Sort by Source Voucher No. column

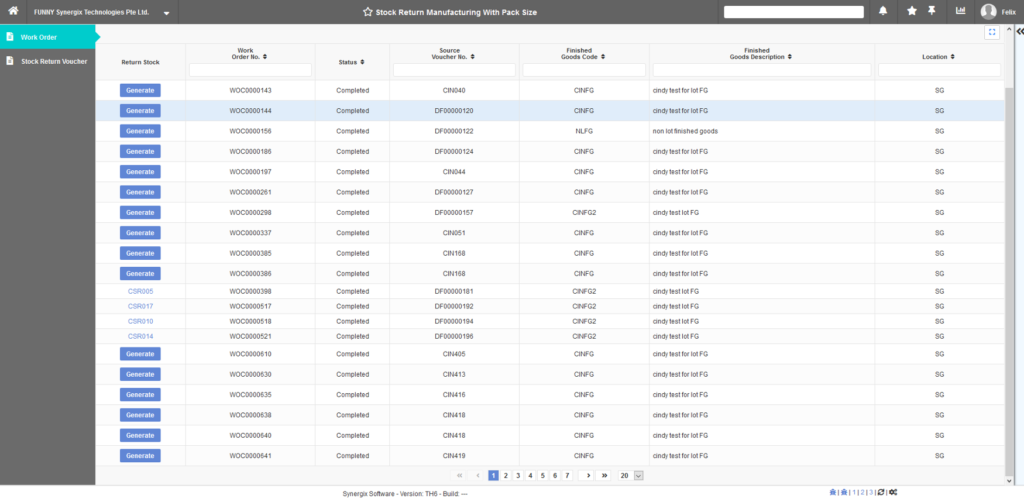[472, 57]
